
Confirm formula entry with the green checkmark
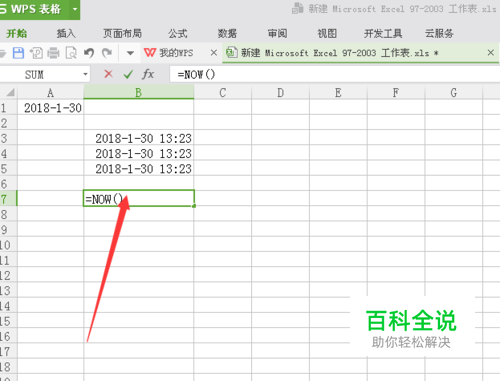tap(128, 74)
